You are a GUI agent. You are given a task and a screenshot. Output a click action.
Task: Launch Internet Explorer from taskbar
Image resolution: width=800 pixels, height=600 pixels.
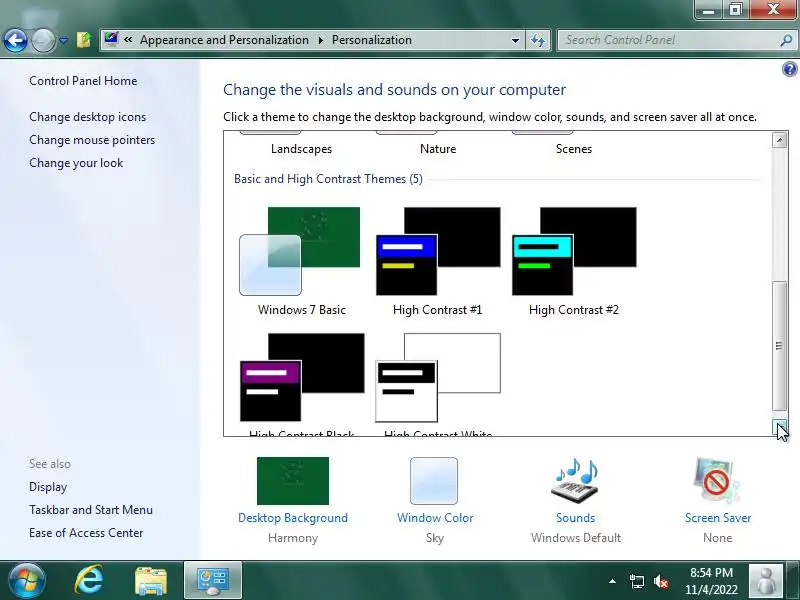click(x=89, y=580)
